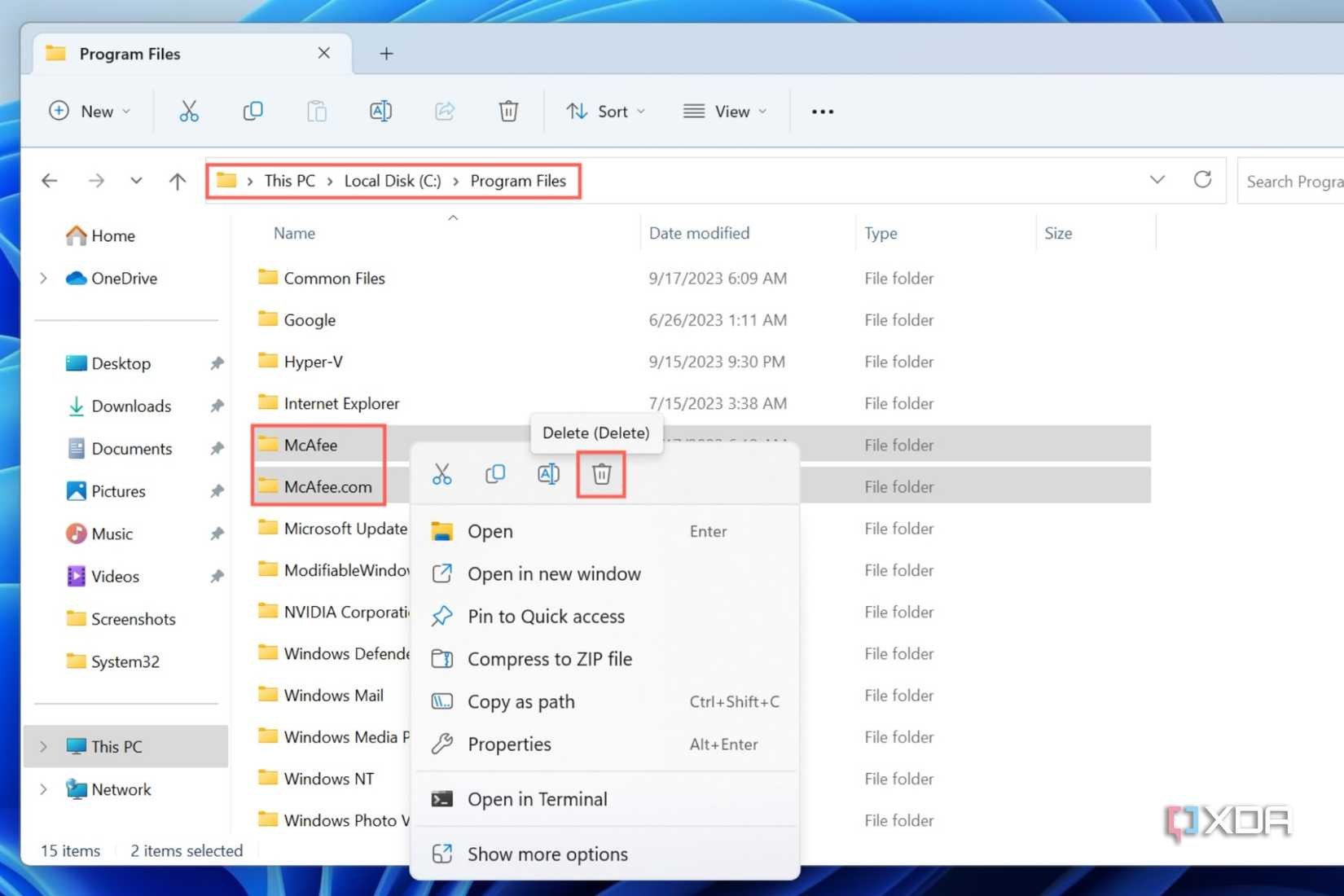Open a new tab with the plus button
This screenshot has width=1344, height=896.
click(x=386, y=54)
